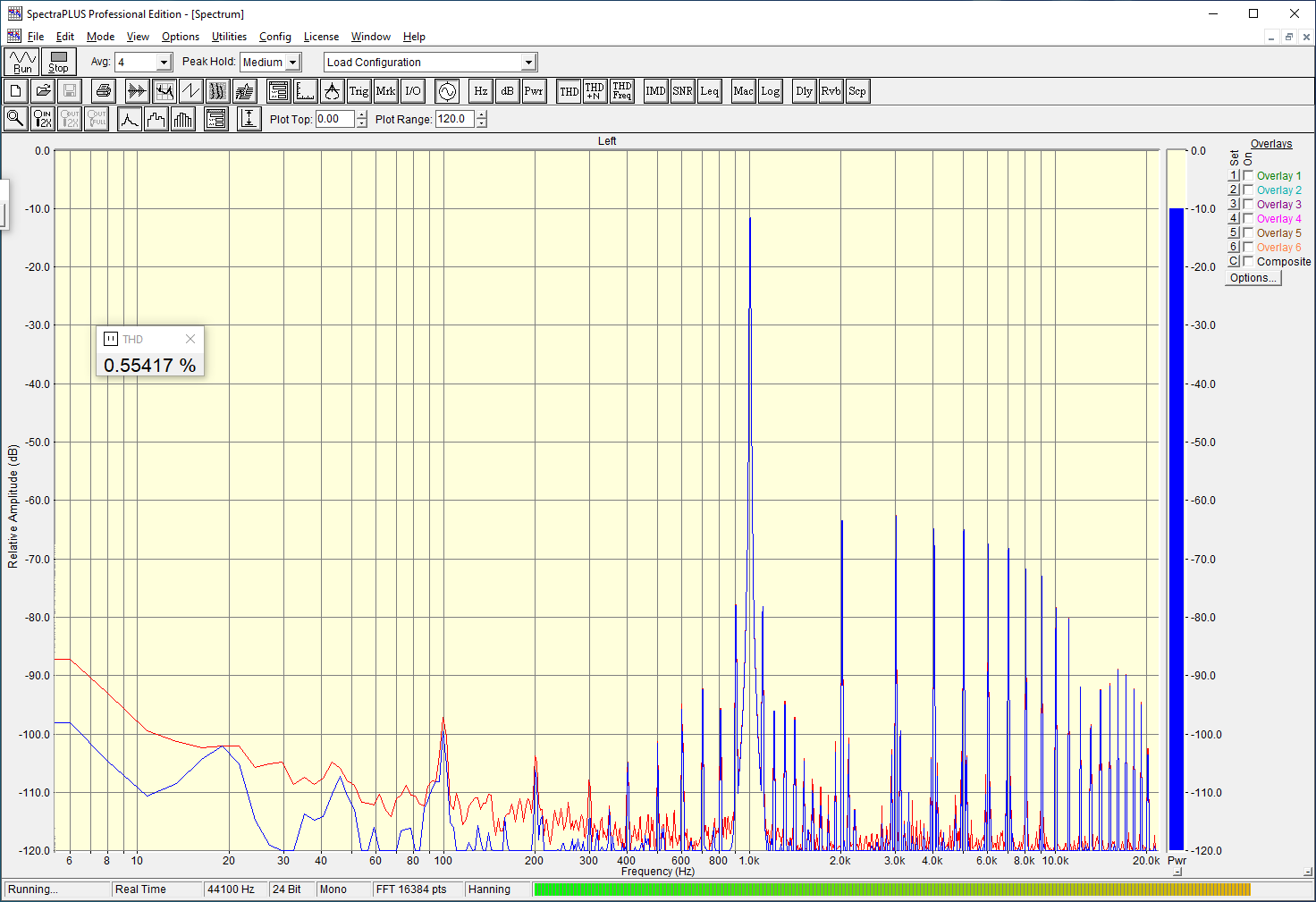
Task: Print the spectrum with printer icon
Action: point(103,91)
